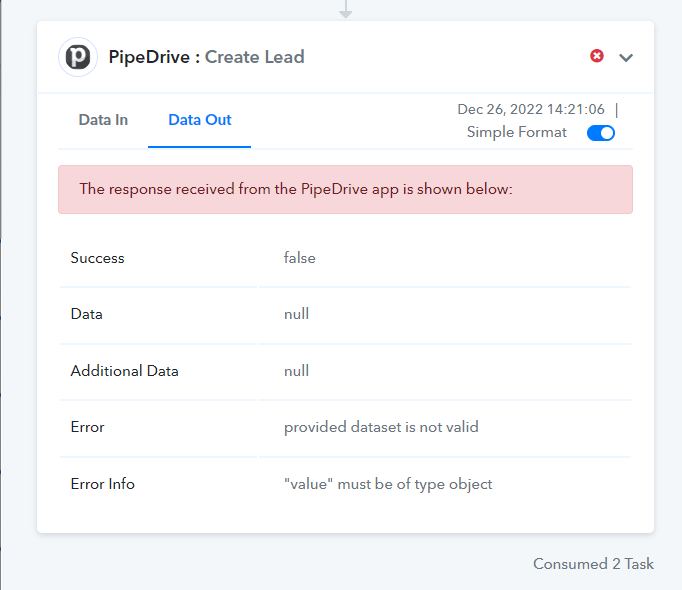
Task: Click the workflow connector arrow above the step
Action: click(x=346, y=9)
